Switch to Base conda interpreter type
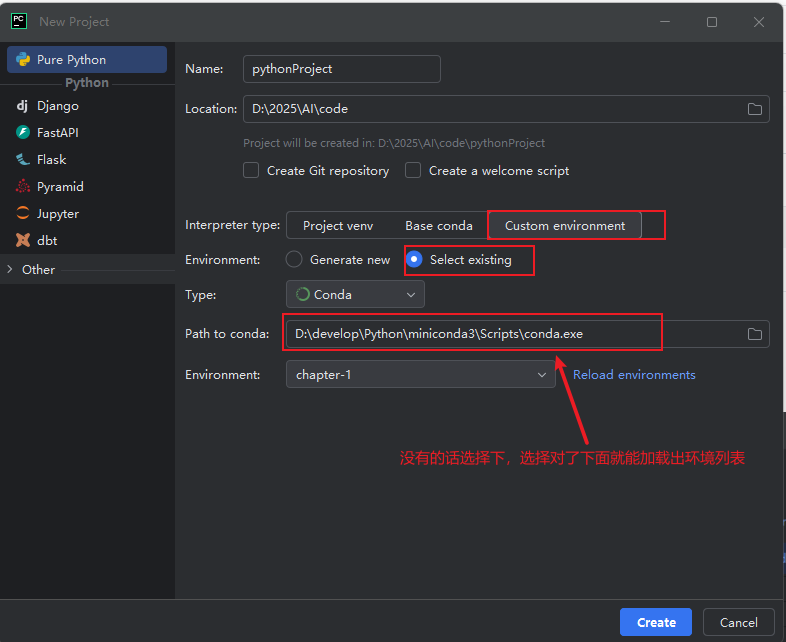The image size is (786, 642). [x=438, y=226]
